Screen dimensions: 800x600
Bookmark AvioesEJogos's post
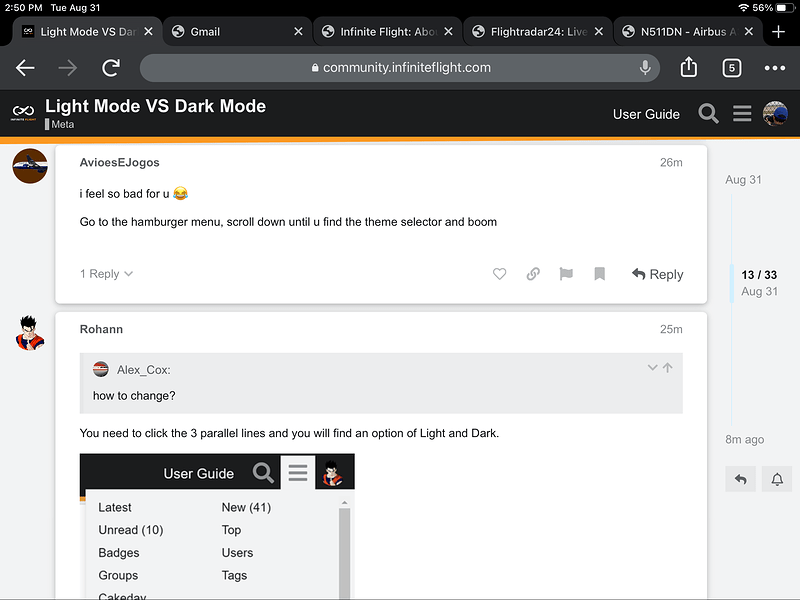tap(599, 274)
